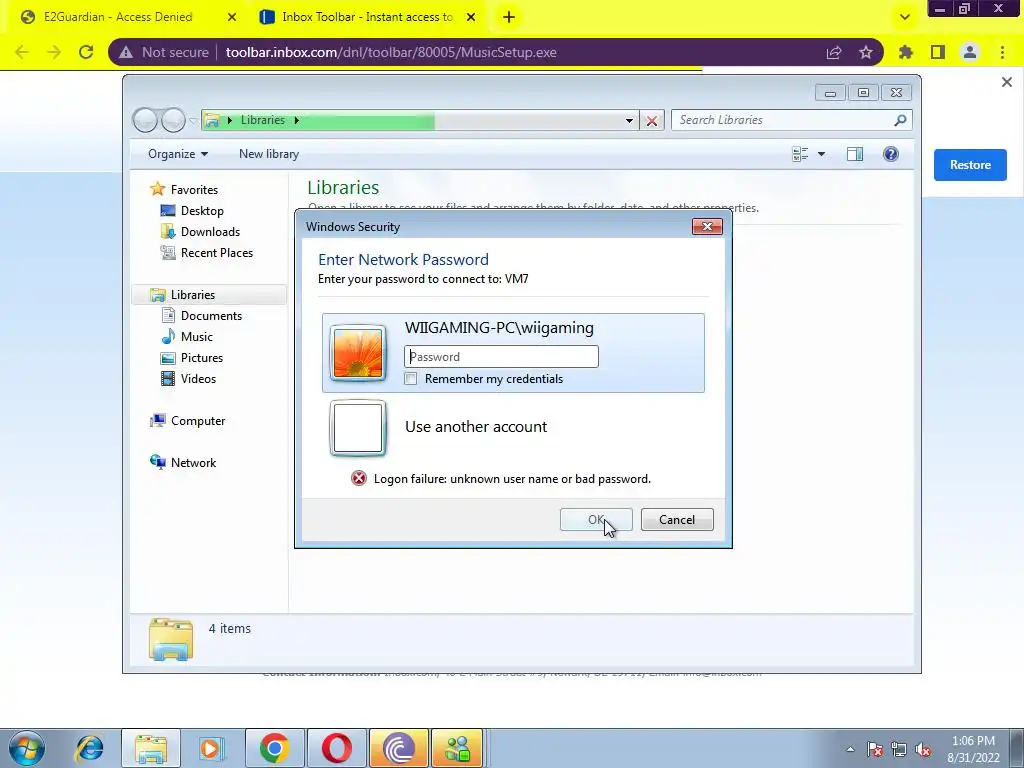Click the muted volume tray icon
This screenshot has width=1024, height=768.
click(923, 750)
